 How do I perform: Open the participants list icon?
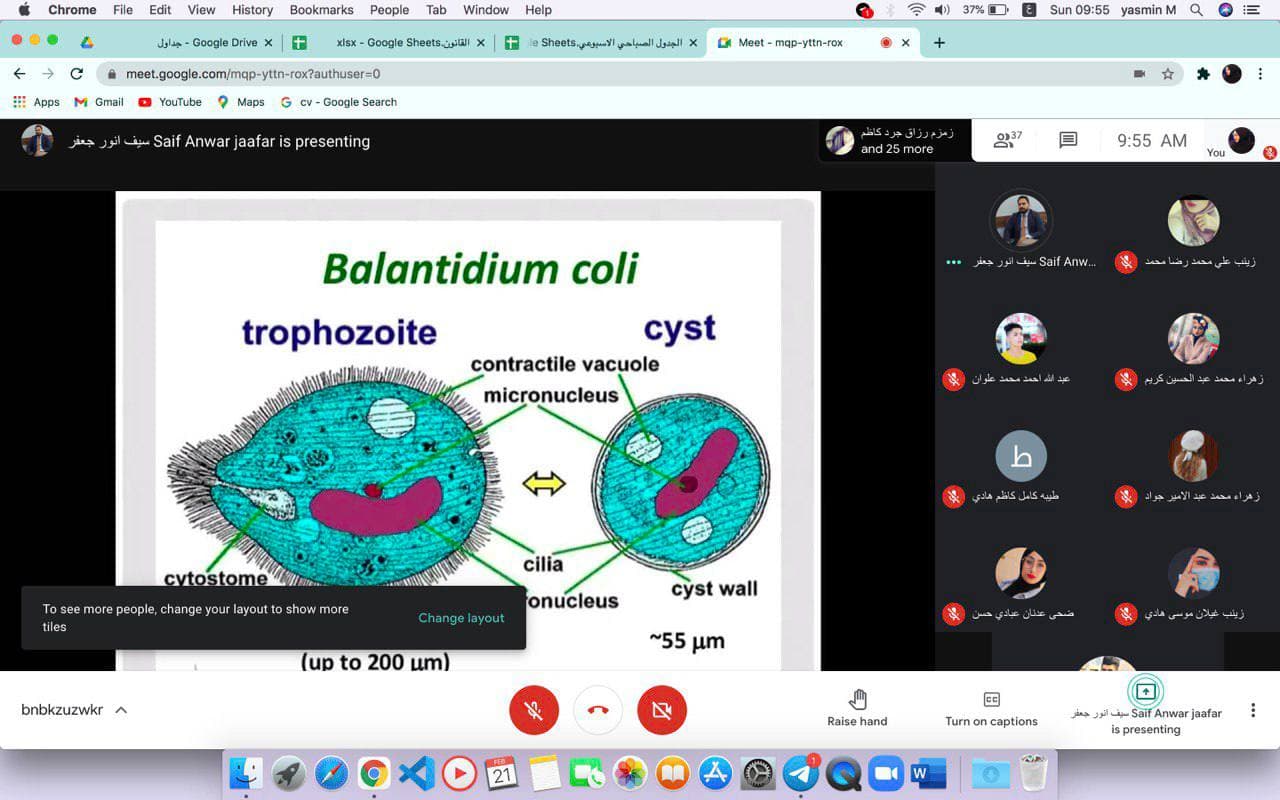tap(1006, 141)
